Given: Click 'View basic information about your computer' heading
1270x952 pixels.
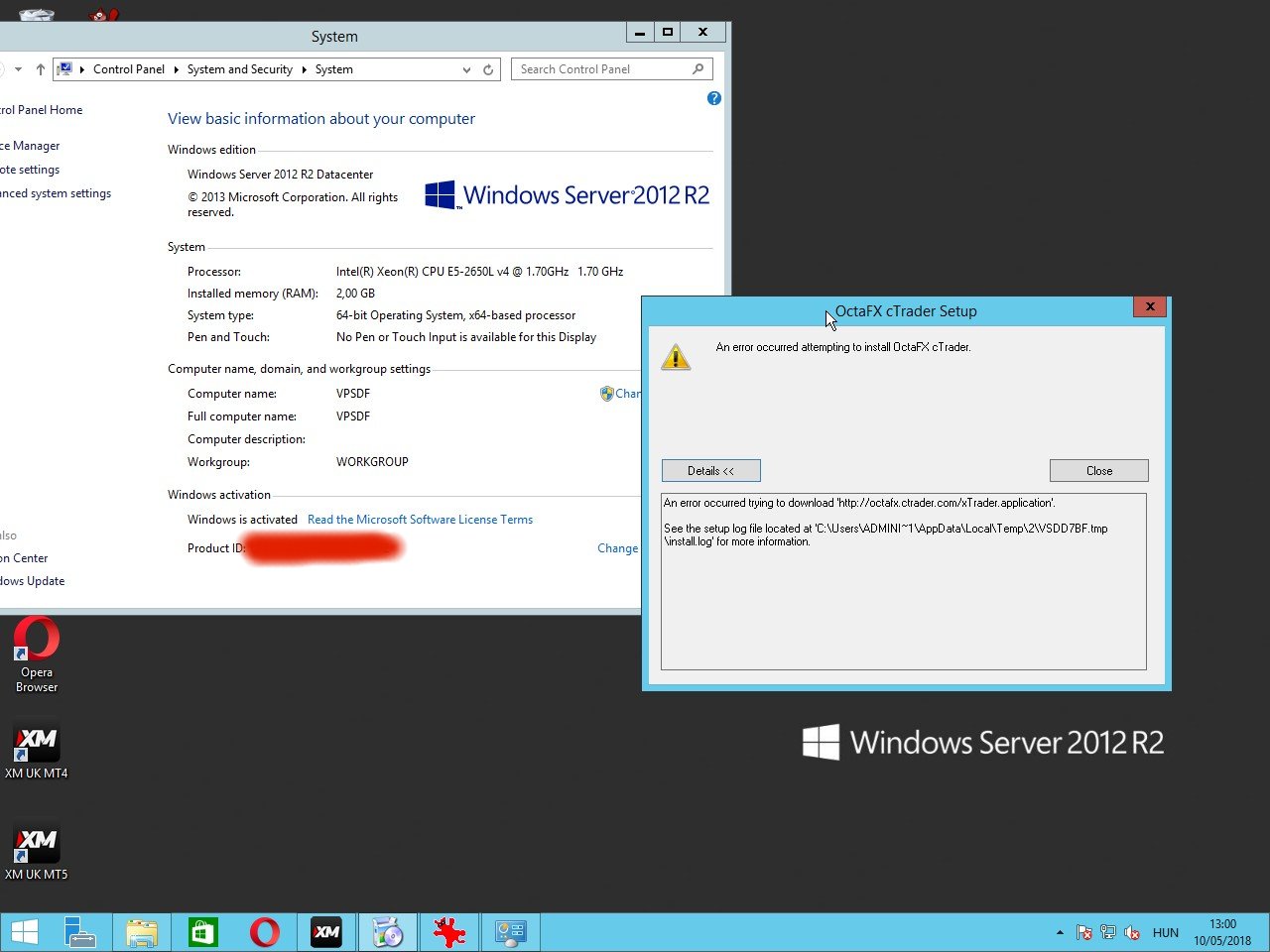Looking at the screenshot, I should click(x=321, y=119).
